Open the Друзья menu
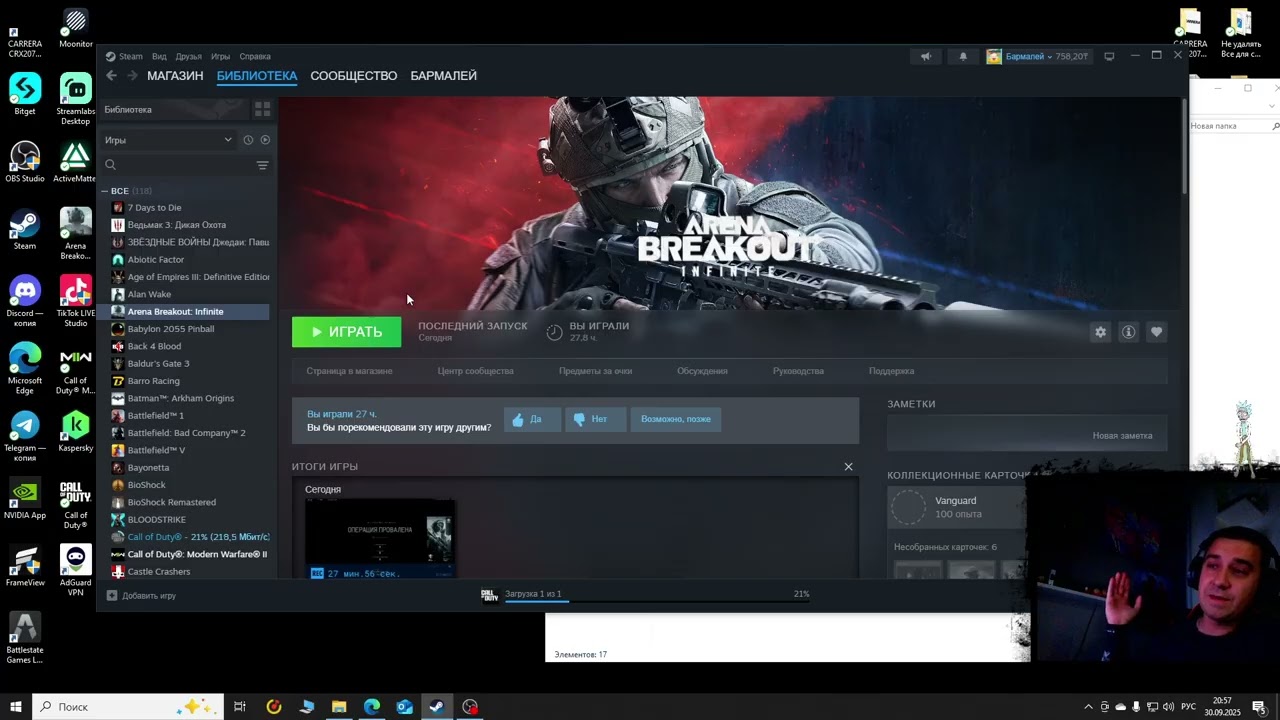 [x=188, y=57]
